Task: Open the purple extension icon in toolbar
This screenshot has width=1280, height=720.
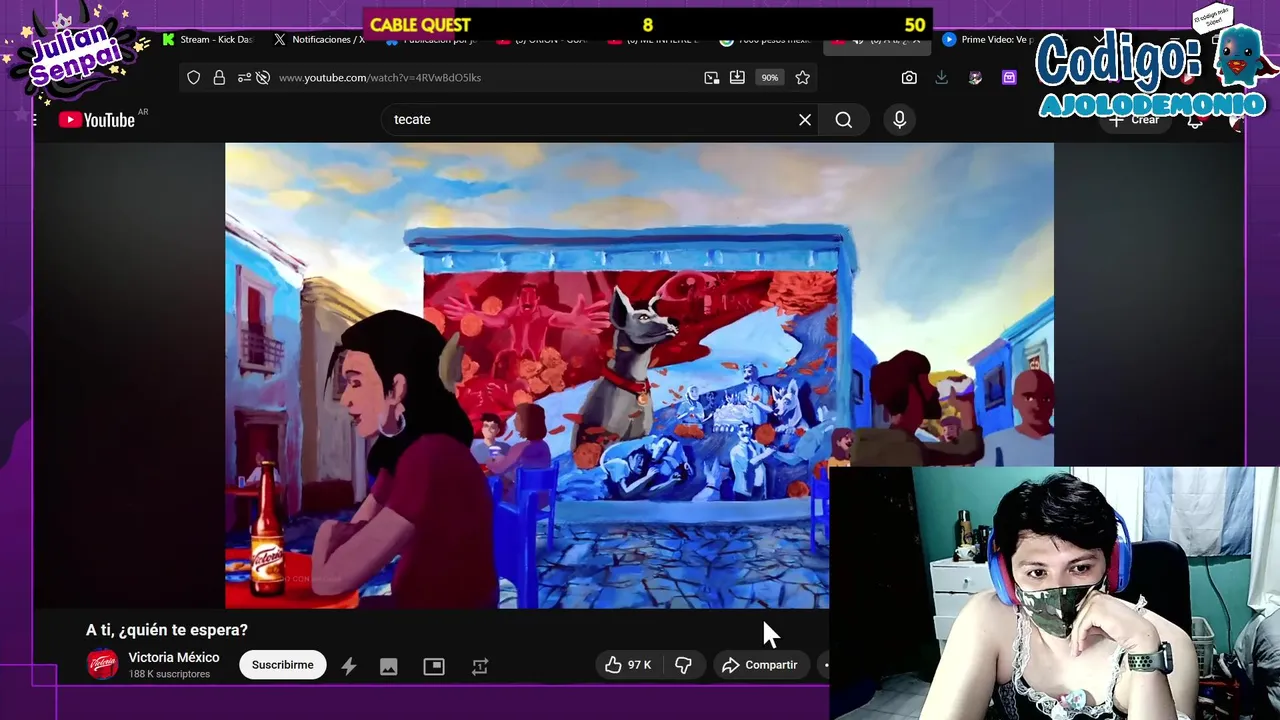Action: [1009, 78]
